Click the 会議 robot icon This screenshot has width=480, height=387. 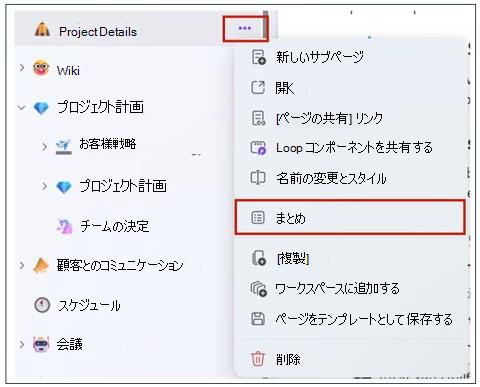click(x=41, y=344)
